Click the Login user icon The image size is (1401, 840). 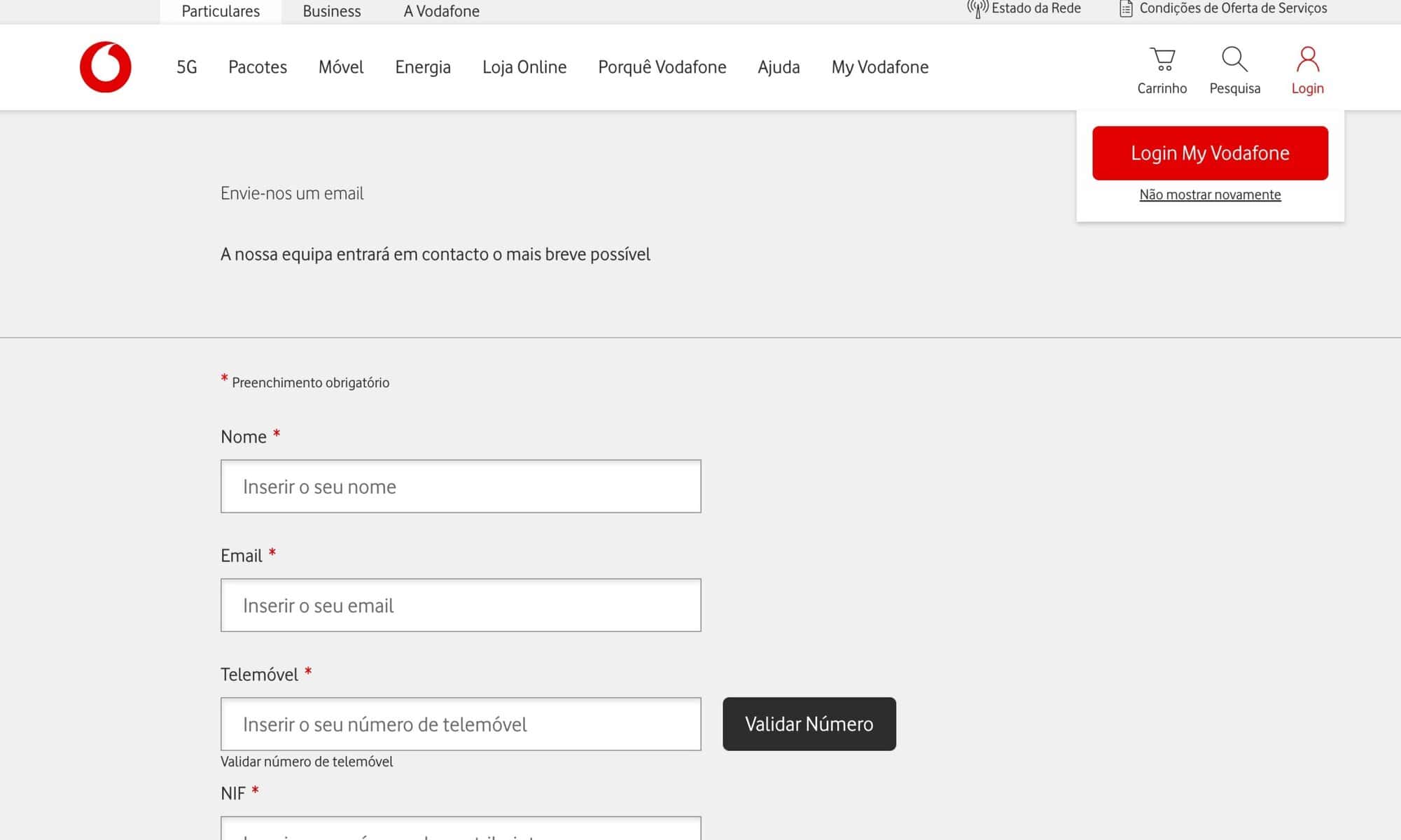[x=1307, y=60]
